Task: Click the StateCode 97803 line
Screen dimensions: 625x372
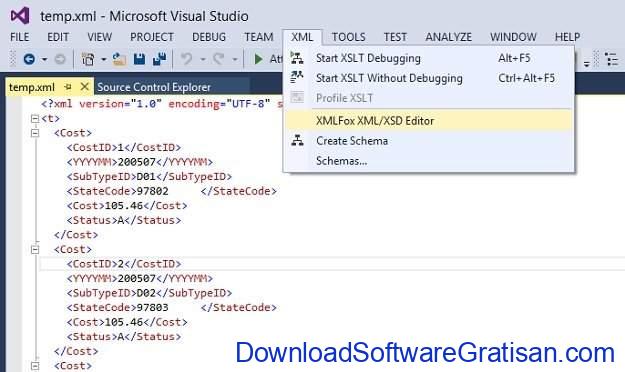Action: click(172, 308)
